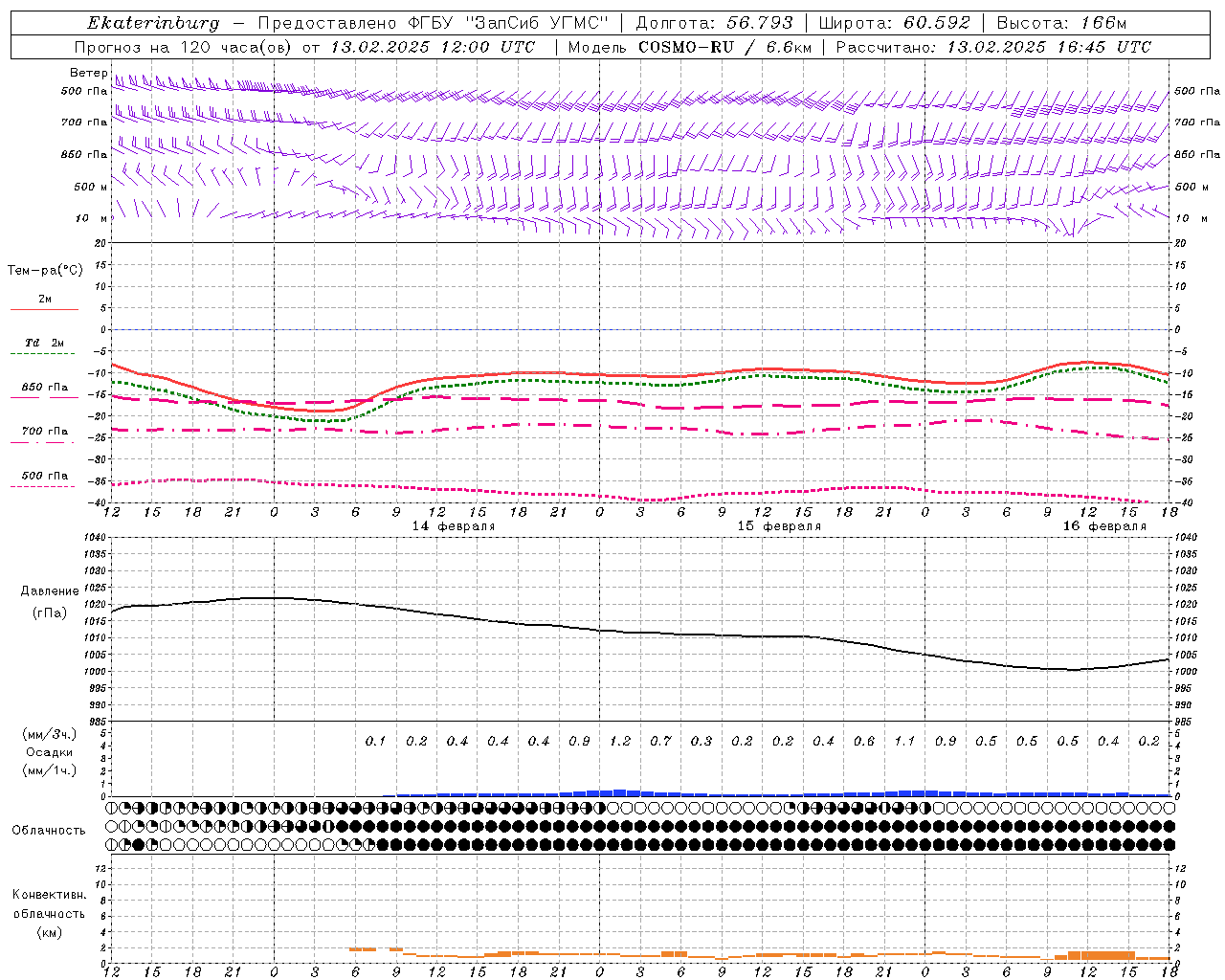Click the 0.6 precipitation value

point(864,741)
